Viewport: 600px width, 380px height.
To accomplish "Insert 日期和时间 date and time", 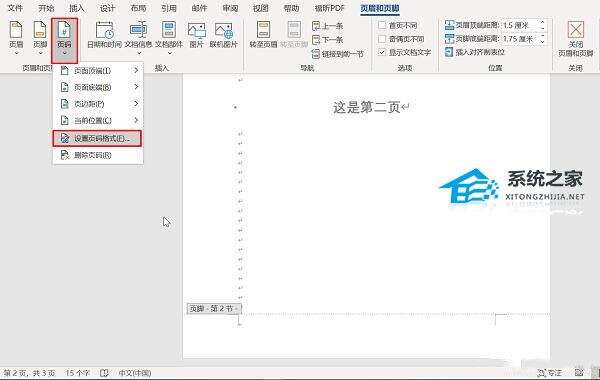I will click(104, 35).
